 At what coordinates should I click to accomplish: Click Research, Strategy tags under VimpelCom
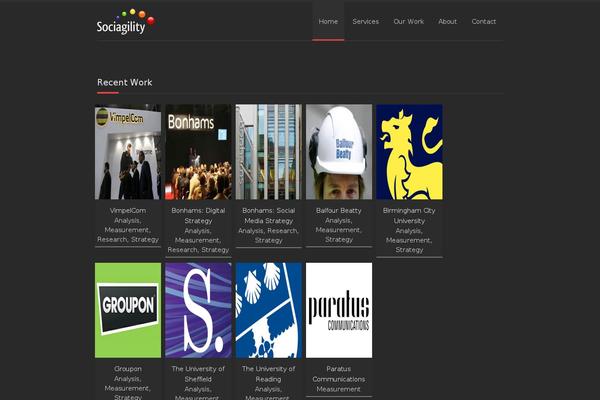[x=128, y=240]
